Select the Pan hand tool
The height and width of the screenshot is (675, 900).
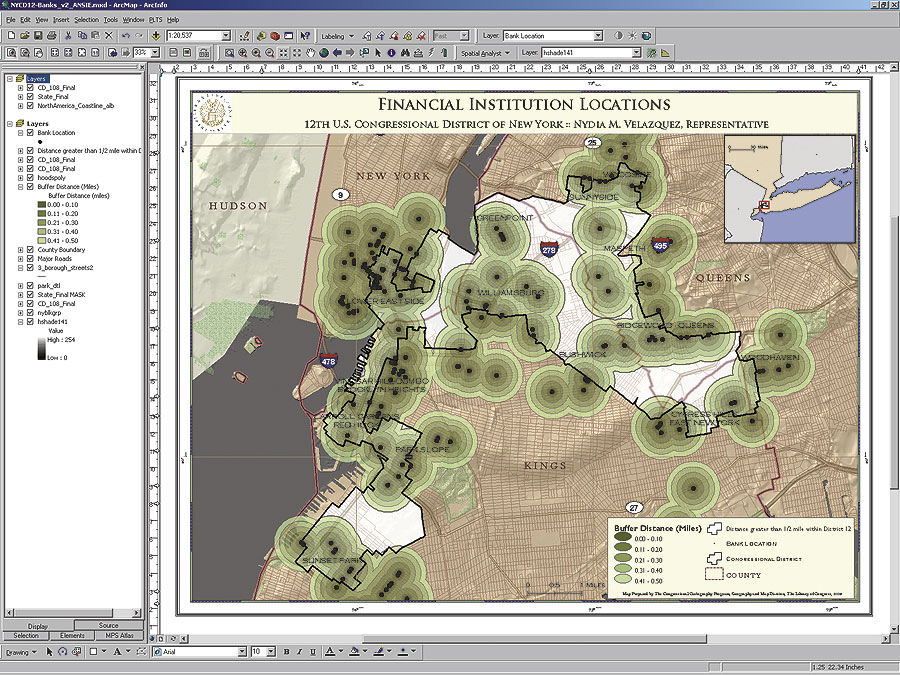[311, 52]
